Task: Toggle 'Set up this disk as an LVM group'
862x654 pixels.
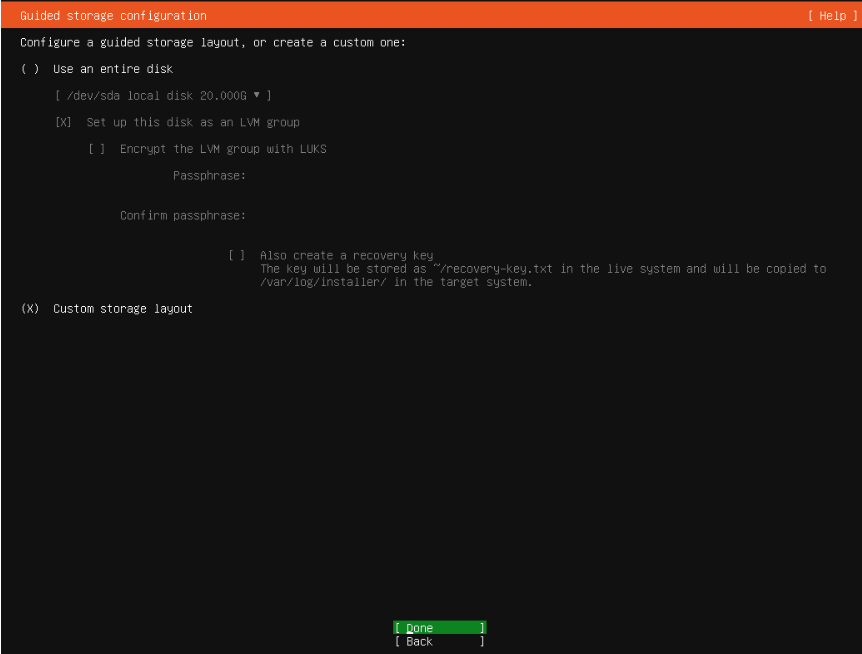Action: pos(63,122)
